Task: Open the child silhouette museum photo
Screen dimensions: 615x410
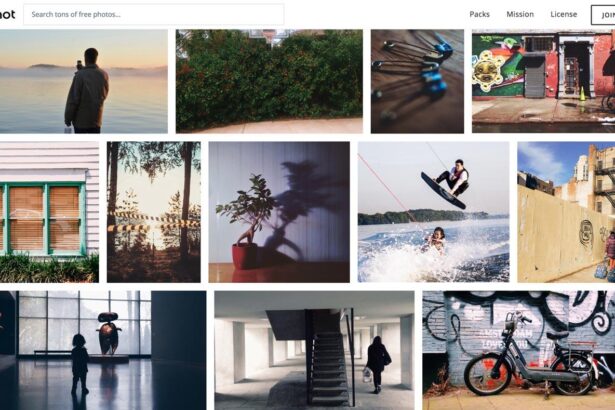Action: [103, 350]
